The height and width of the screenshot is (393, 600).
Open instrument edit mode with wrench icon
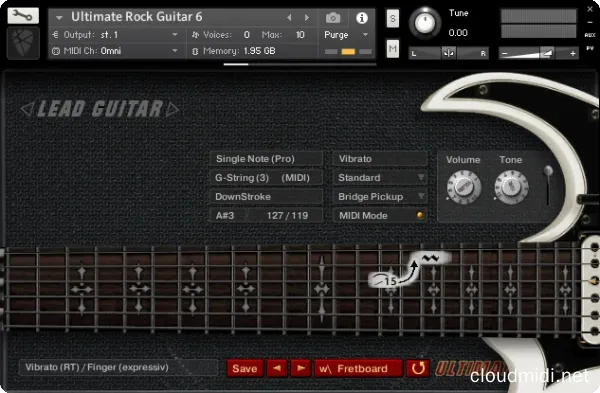coord(23,16)
